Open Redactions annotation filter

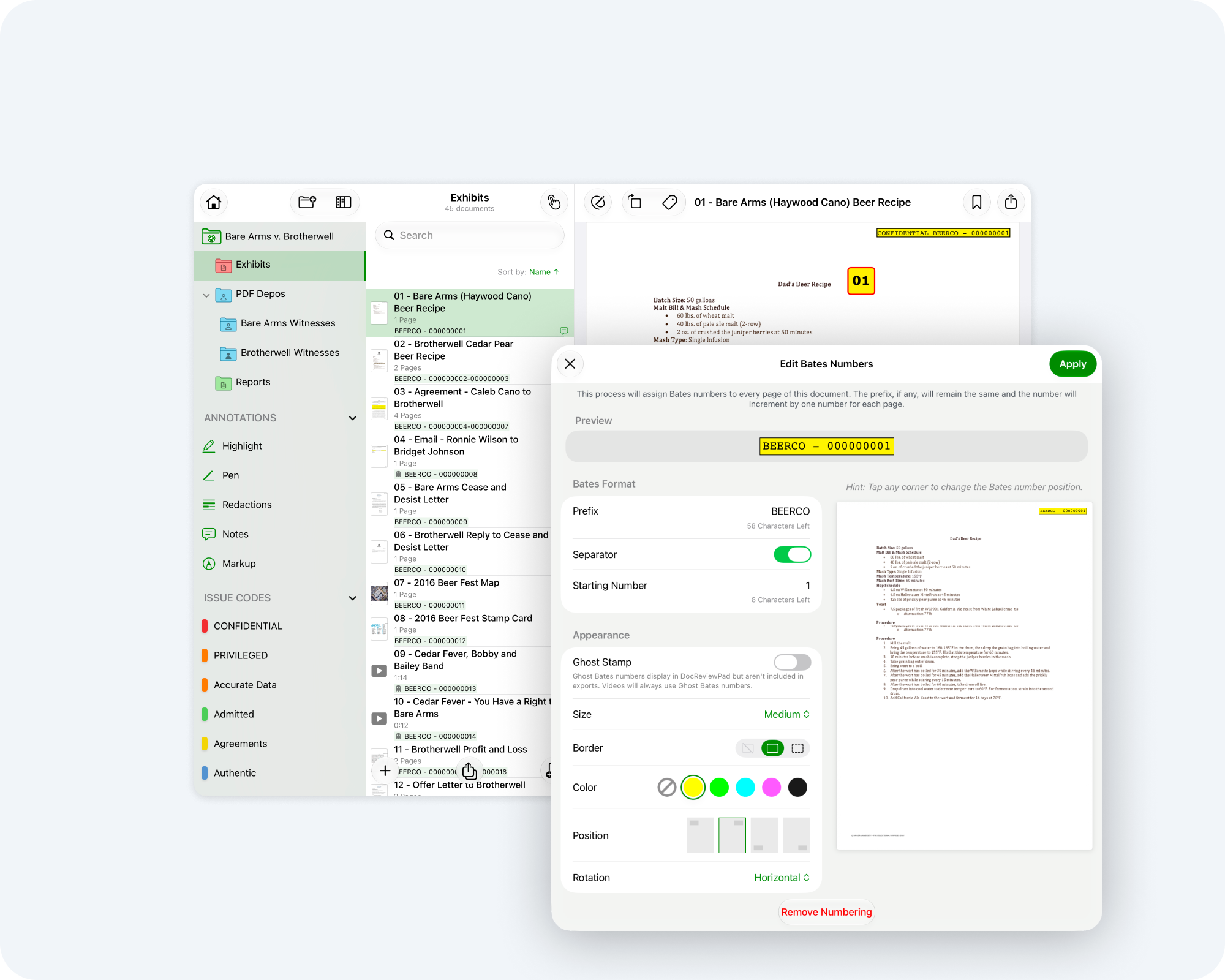(279, 505)
